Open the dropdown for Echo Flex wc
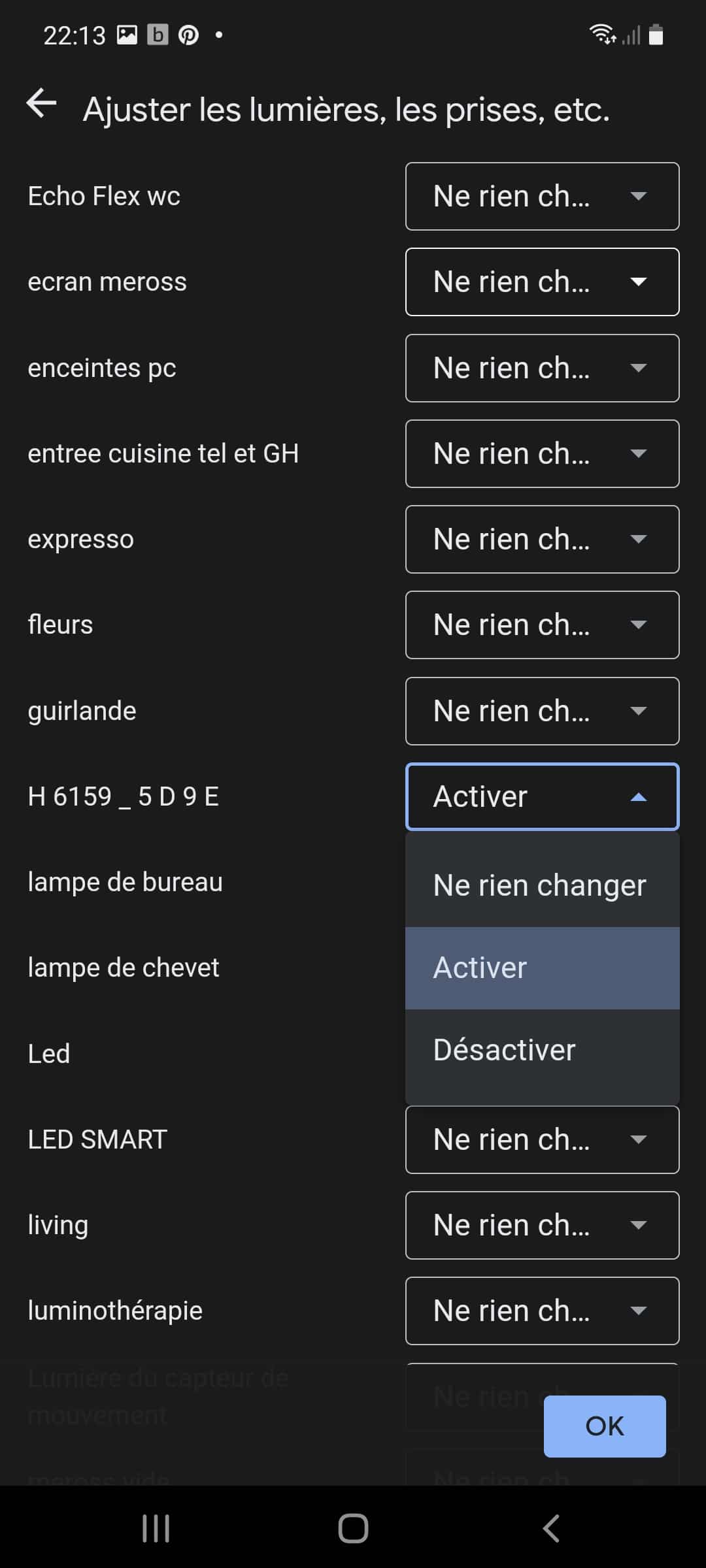This screenshot has height=1568, width=706. (543, 197)
